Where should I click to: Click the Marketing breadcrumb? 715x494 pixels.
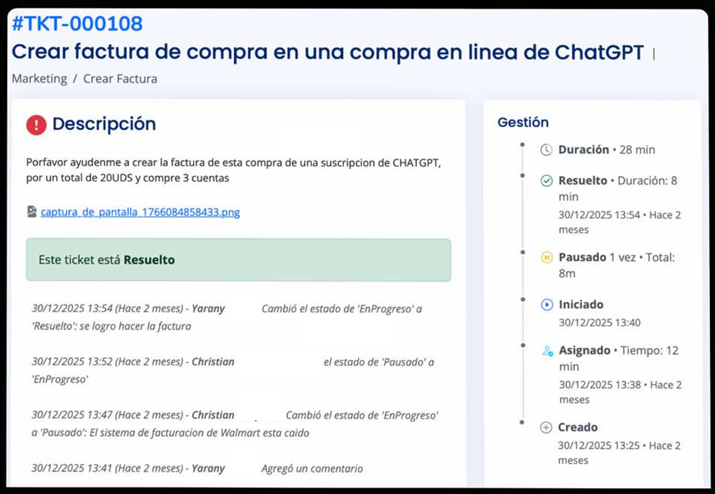(x=39, y=78)
